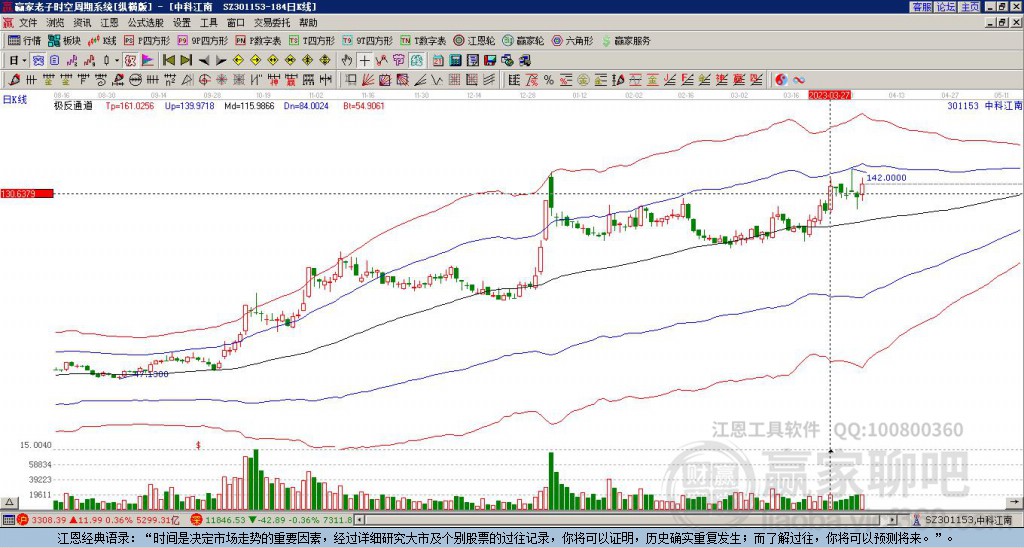Open the 六角形 hexagon tool

click(572, 40)
